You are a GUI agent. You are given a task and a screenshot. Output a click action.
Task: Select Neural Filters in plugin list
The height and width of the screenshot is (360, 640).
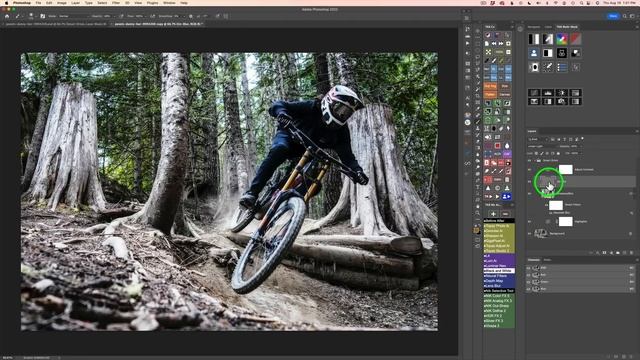coord(499,276)
